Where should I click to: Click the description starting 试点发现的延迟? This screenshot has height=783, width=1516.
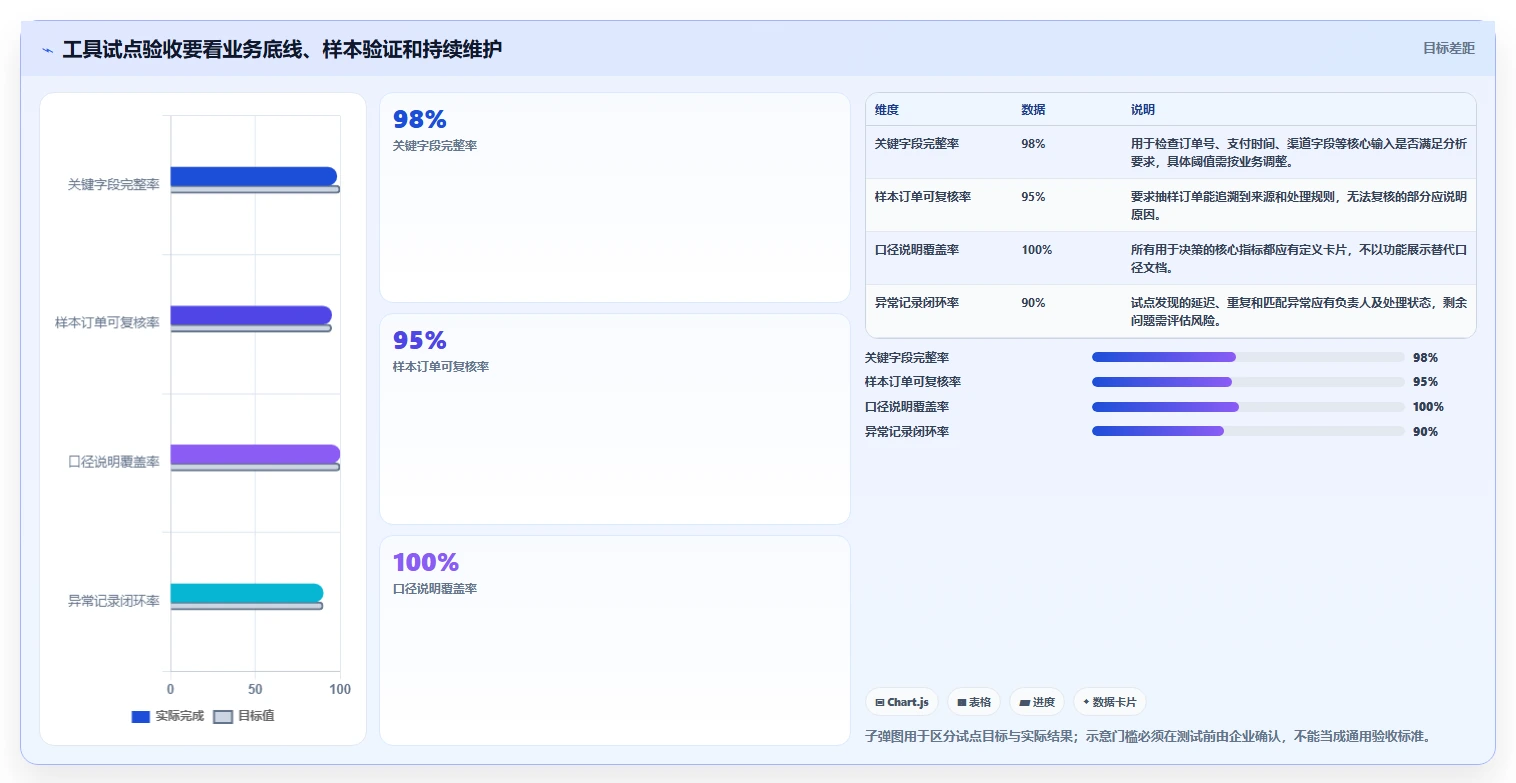[1299, 311]
